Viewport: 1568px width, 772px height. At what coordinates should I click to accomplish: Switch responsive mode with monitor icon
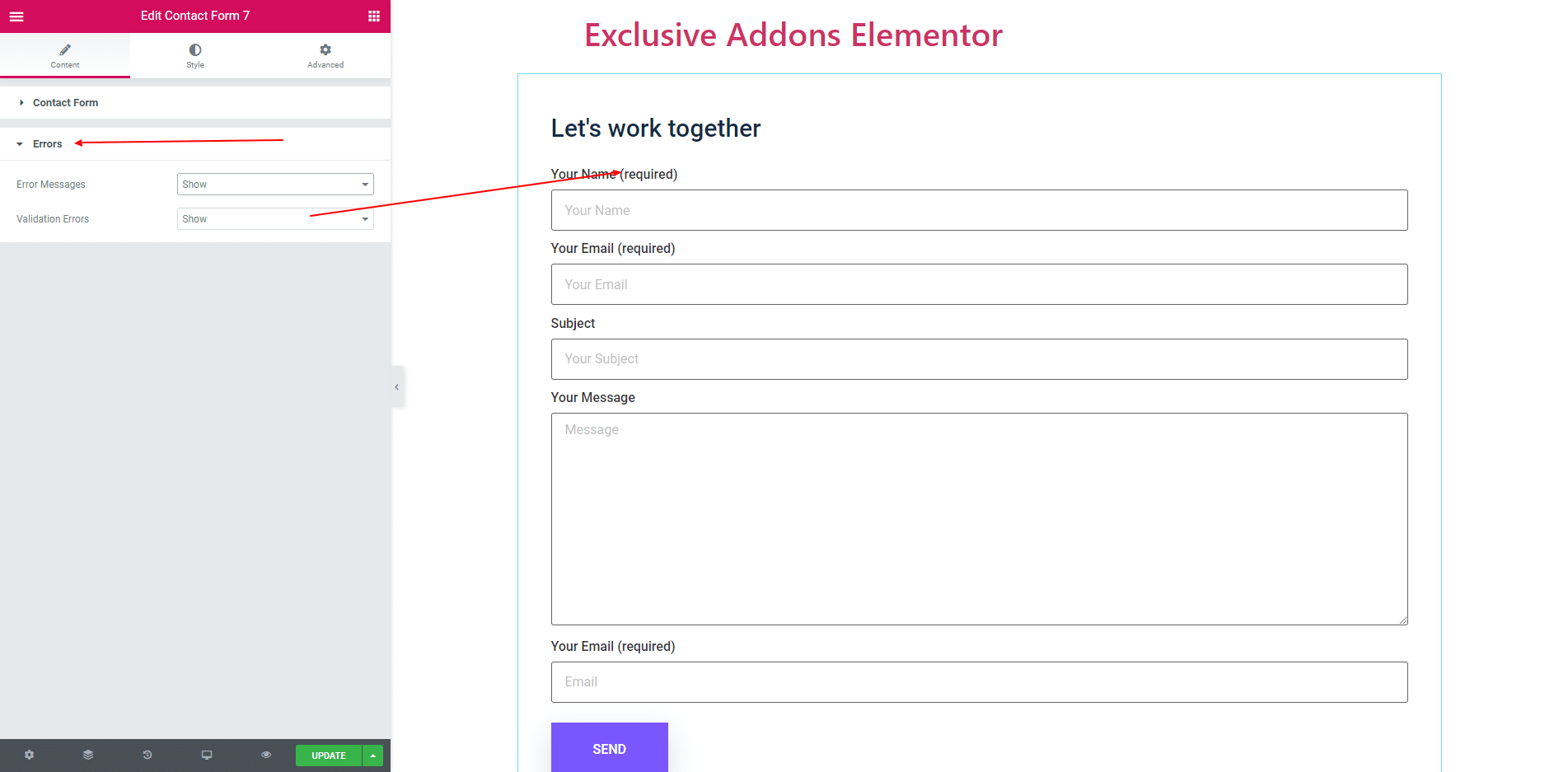tap(207, 755)
